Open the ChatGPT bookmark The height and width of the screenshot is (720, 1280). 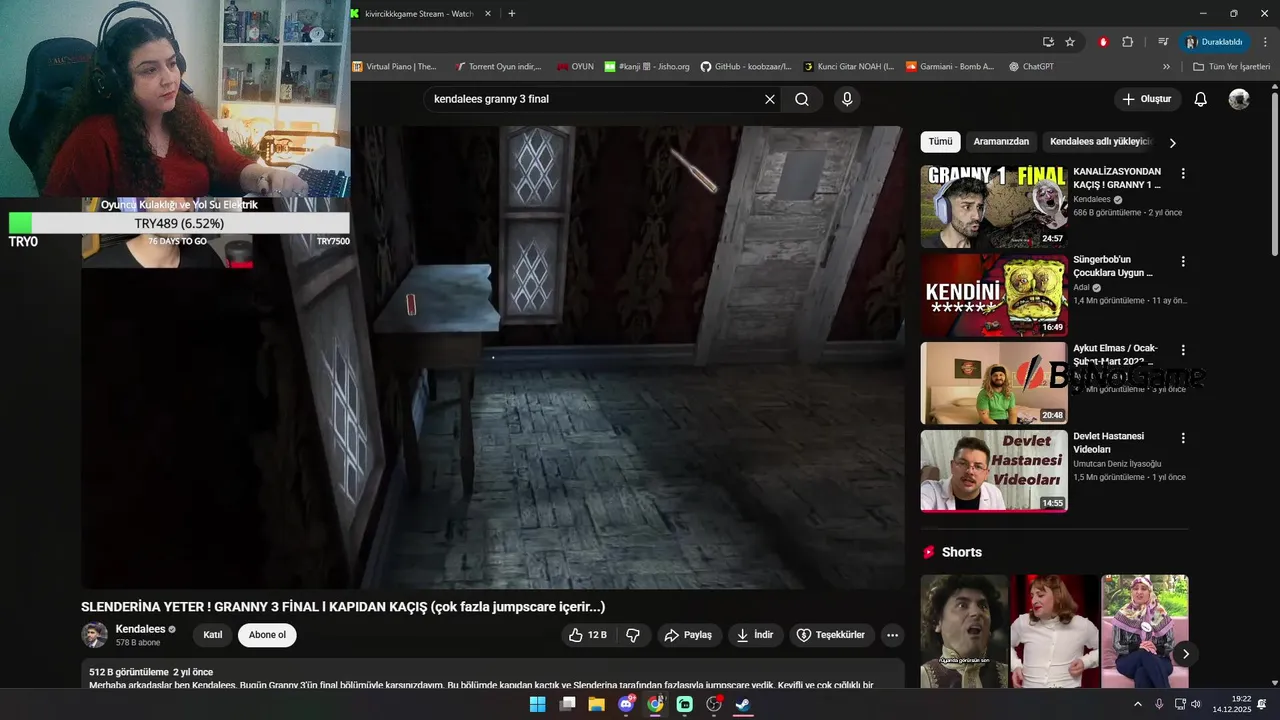pos(1031,67)
